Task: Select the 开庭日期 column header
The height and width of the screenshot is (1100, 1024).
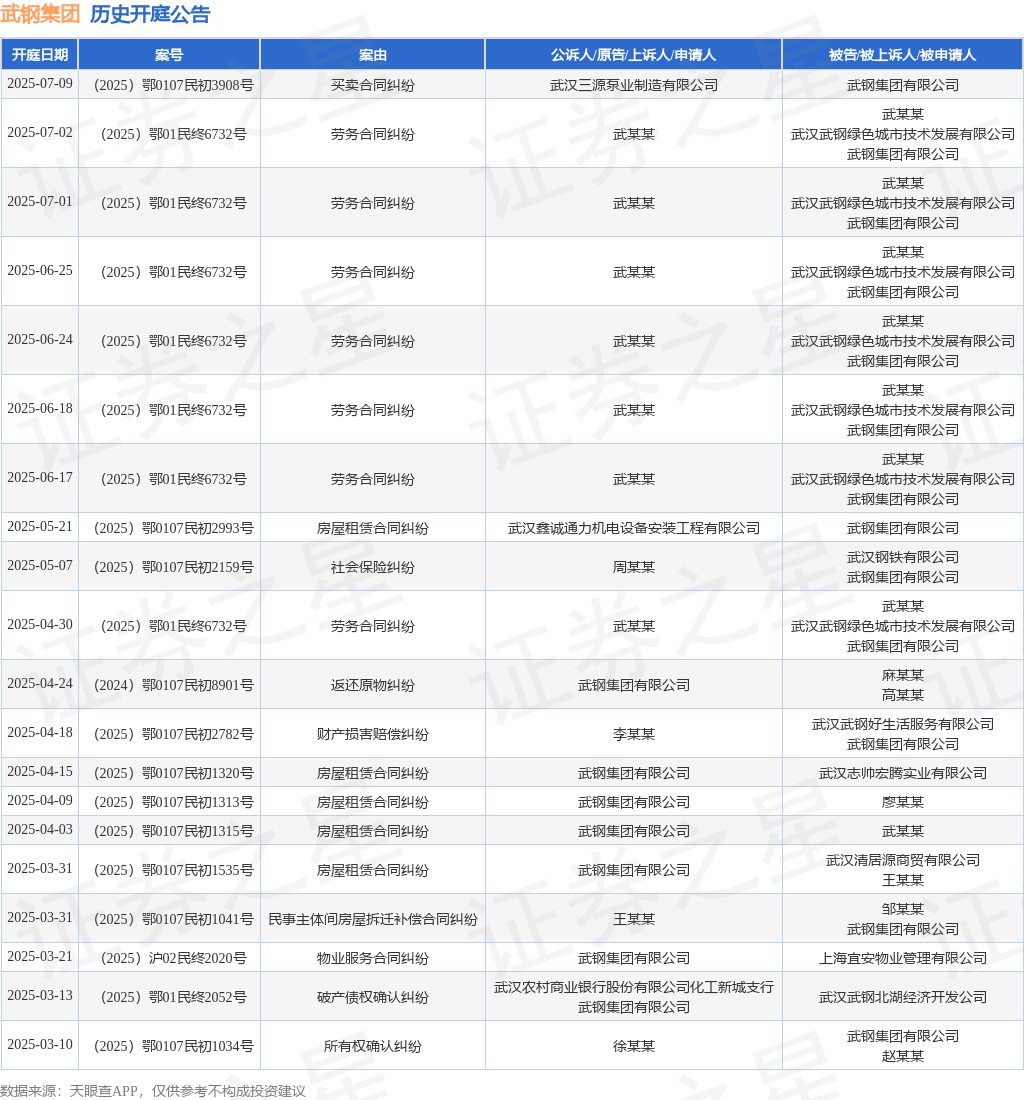Action: [x=40, y=55]
